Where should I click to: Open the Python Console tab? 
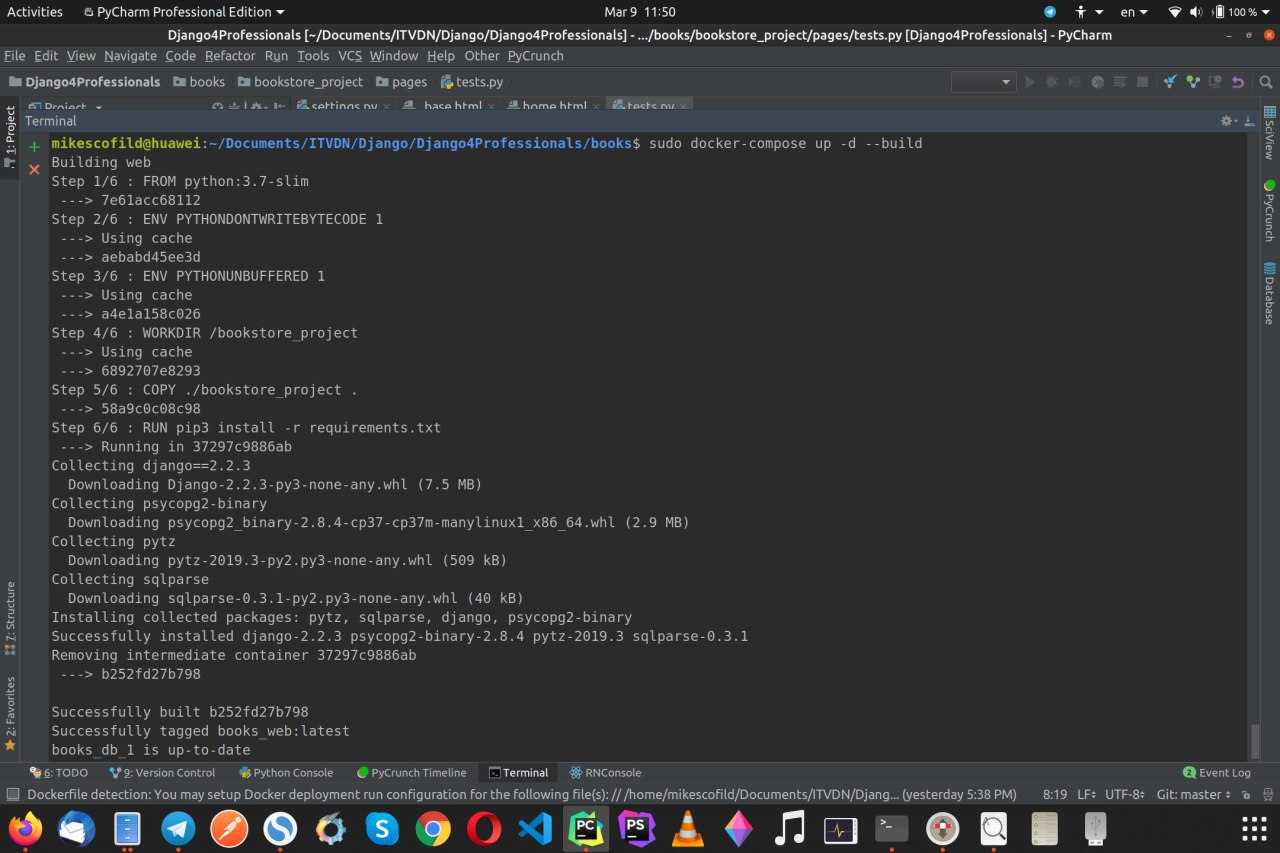[286, 772]
